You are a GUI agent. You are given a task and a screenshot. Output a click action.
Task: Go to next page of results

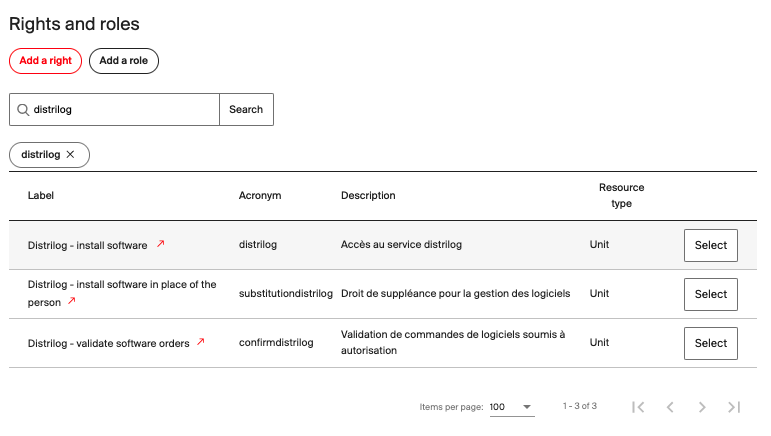pos(702,407)
